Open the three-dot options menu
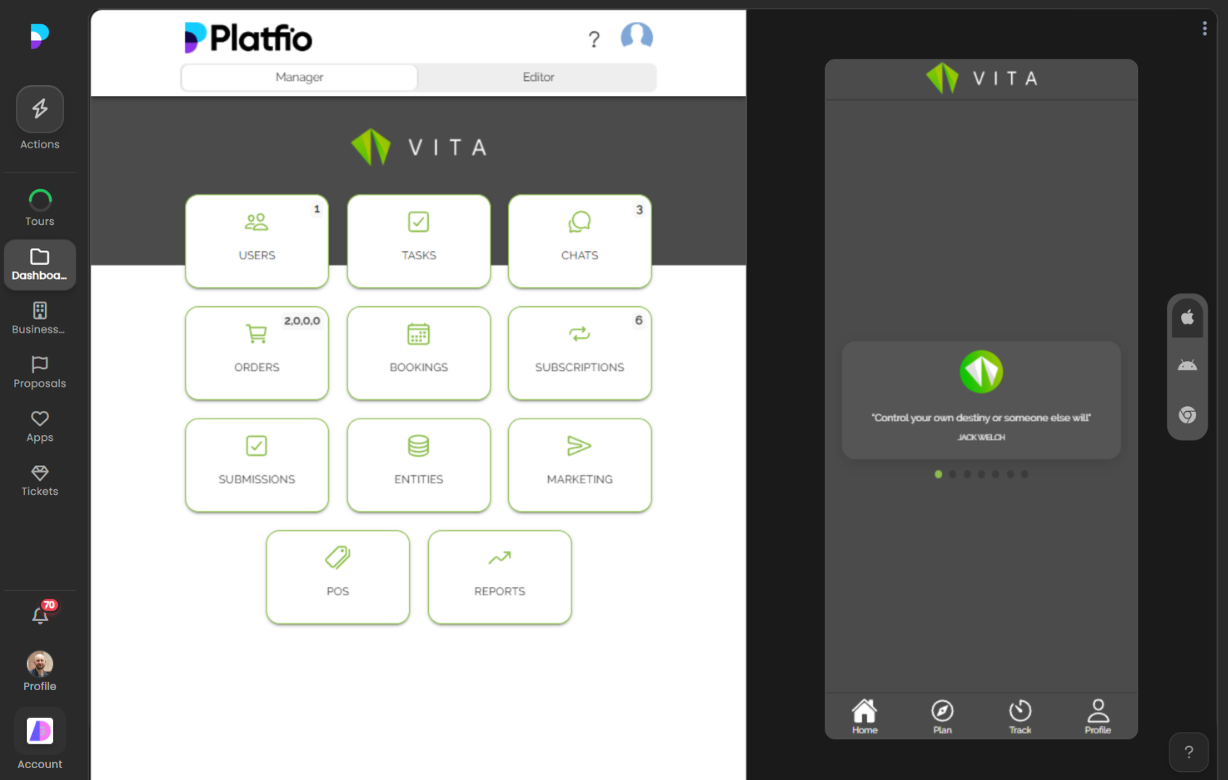The height and width of the screenshot is (780, 1228). point(1204,29)
